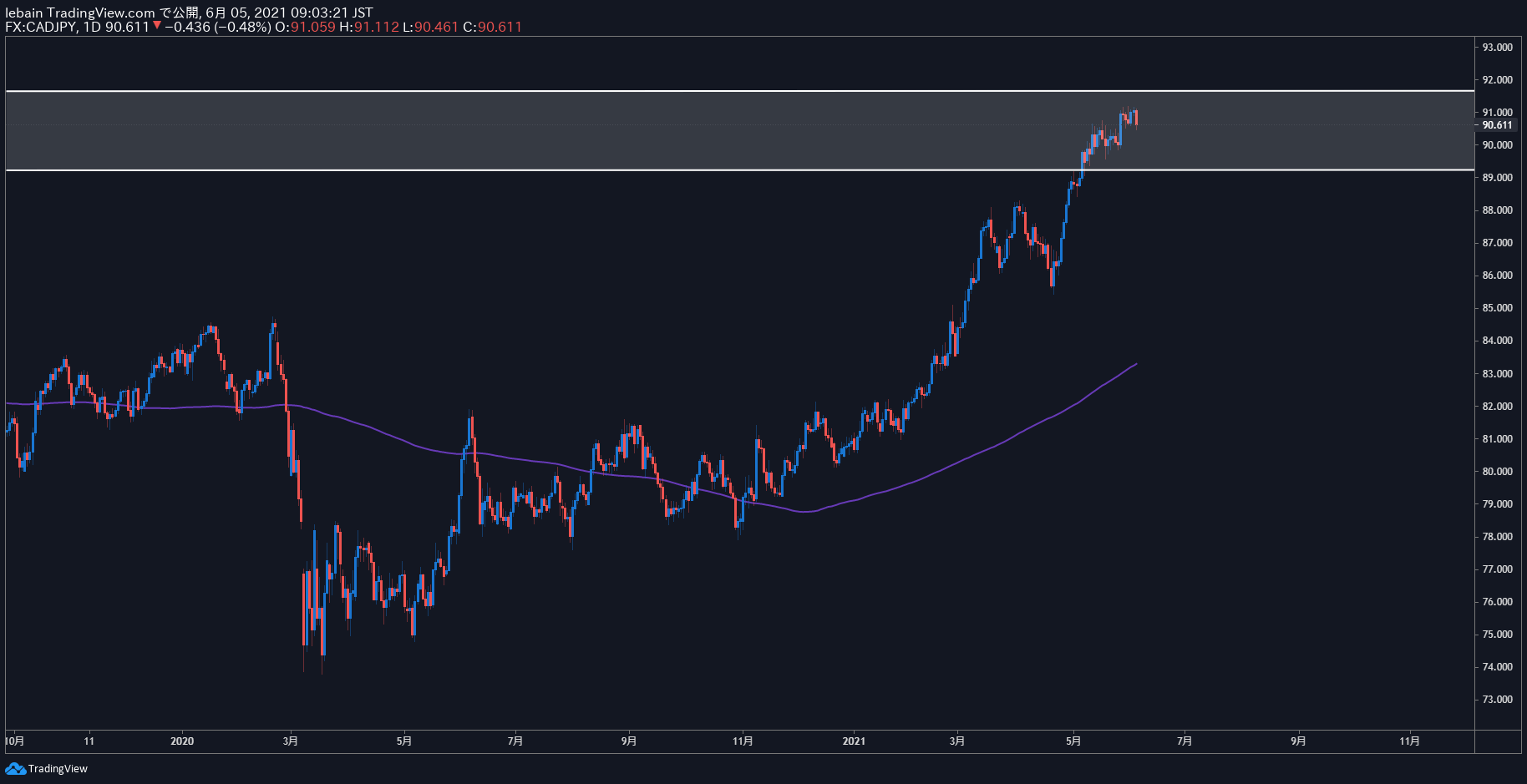This screenshot has height=784, width=1527.
Task: Click the 3月 label following 2020
Action: 291,741
